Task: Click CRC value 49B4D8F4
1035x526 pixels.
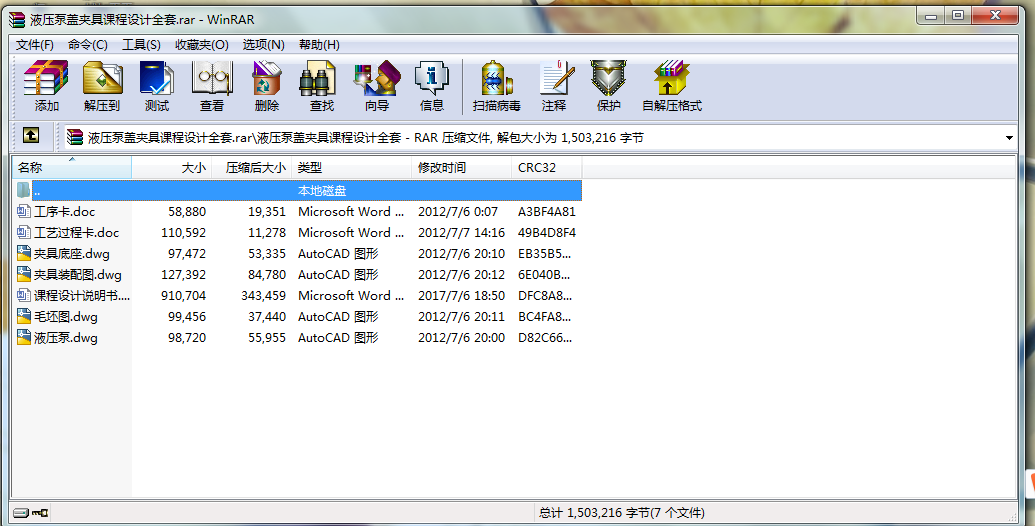Action: pos(547,233)
